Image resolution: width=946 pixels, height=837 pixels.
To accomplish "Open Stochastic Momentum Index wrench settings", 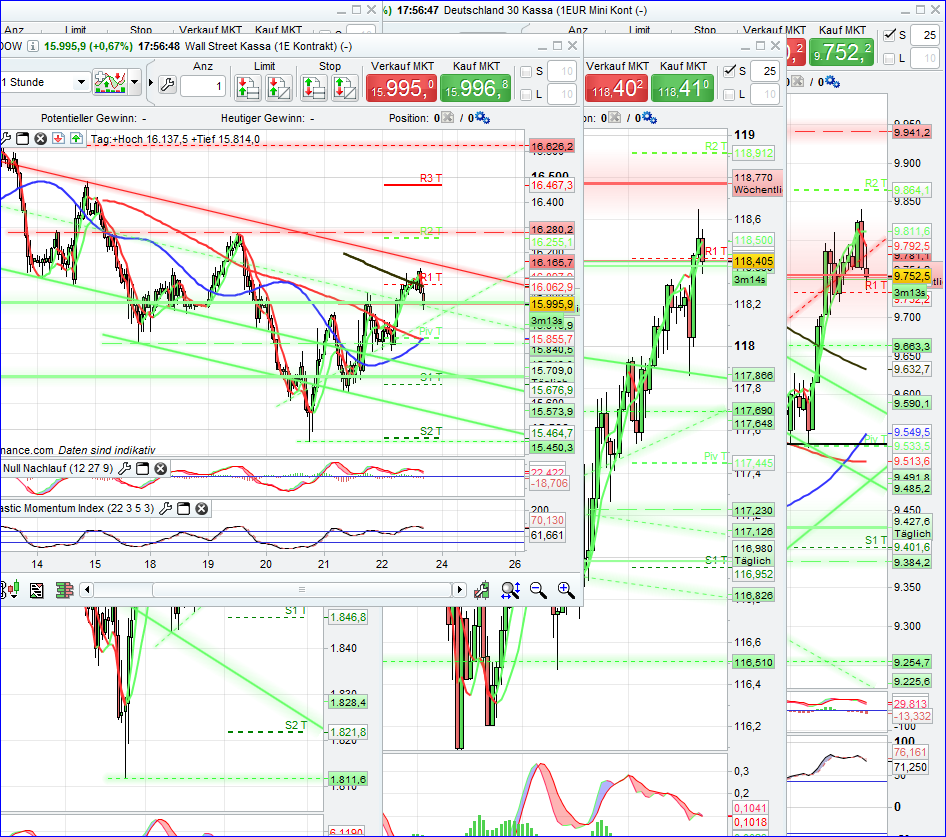I will (165, 509).
